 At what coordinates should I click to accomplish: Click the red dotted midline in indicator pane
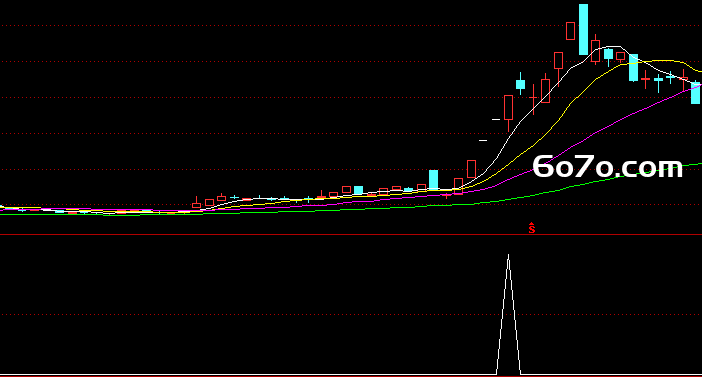[x=351, y=314]
